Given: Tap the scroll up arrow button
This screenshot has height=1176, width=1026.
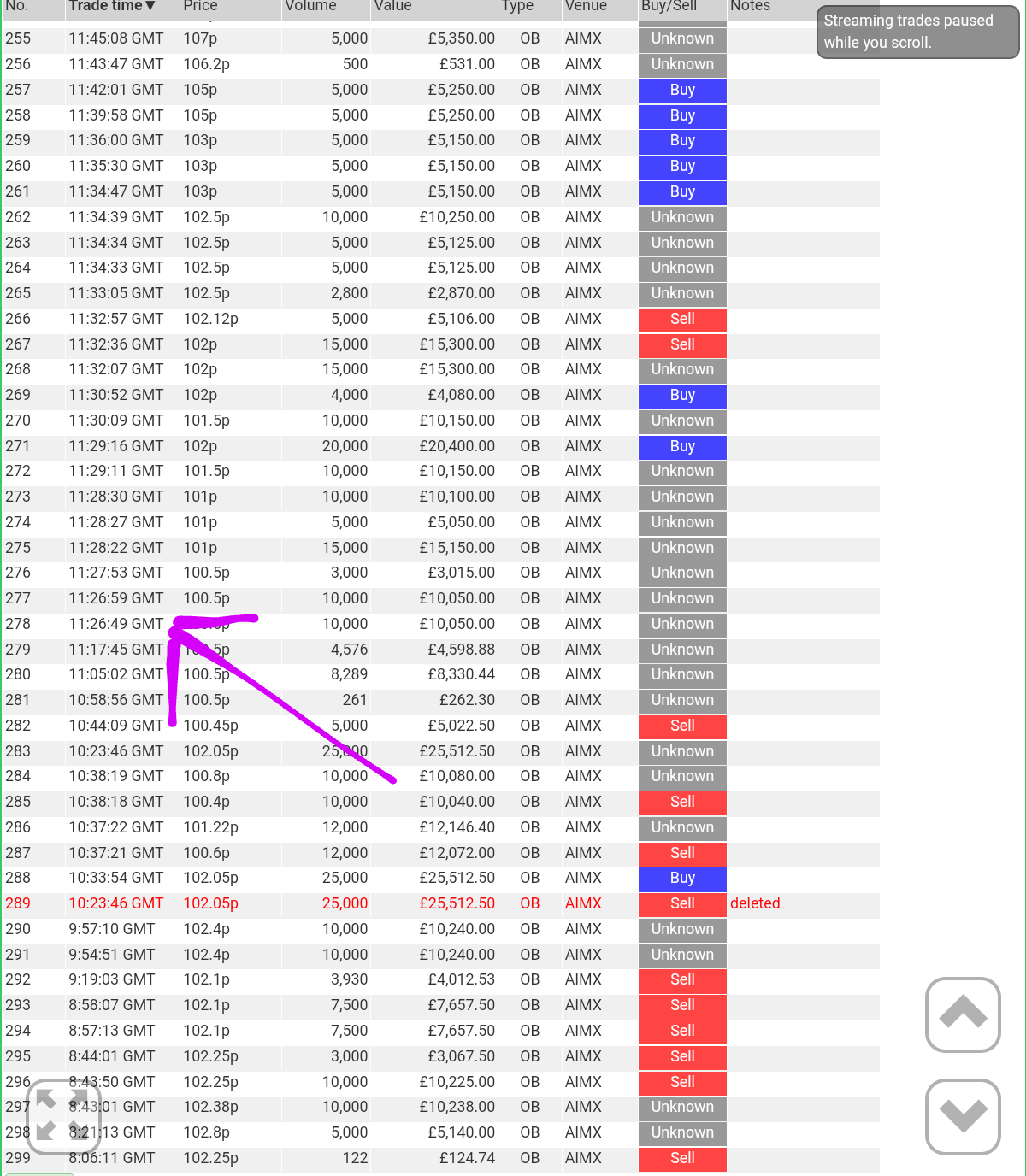Looking at the screenshot, I should pos(963,1014).
